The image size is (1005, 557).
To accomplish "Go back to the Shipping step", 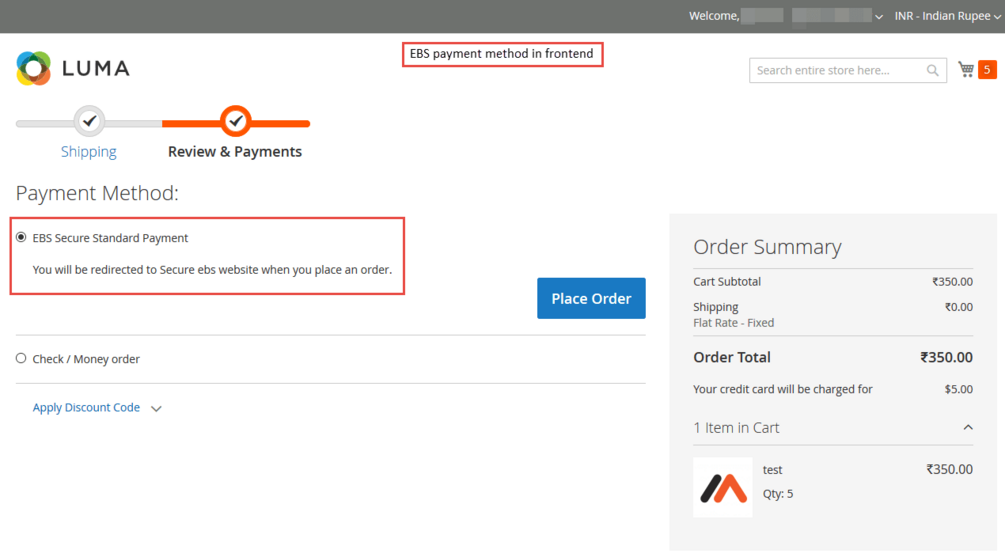I will 88,152.
